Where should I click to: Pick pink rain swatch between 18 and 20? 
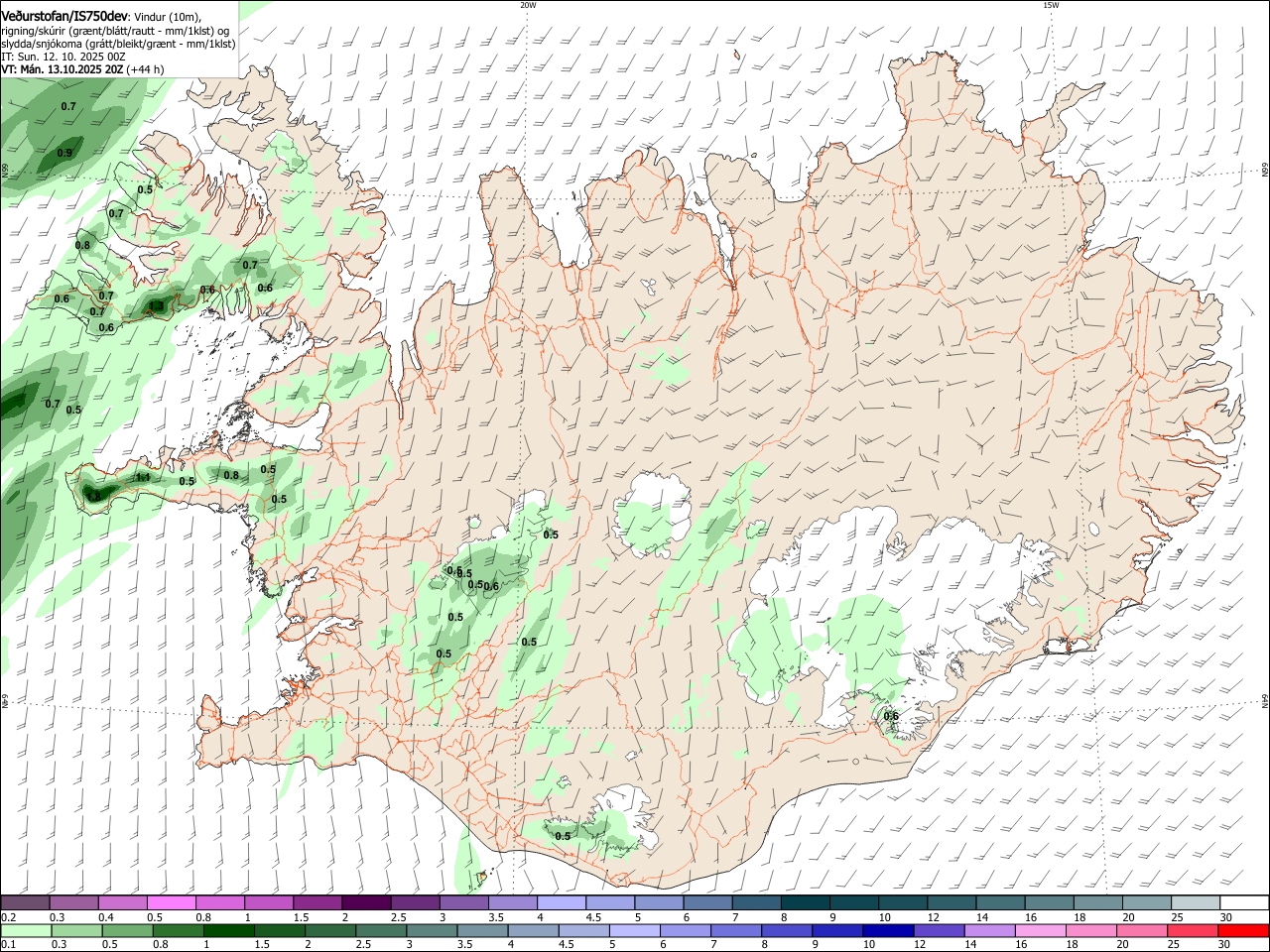1092,930
